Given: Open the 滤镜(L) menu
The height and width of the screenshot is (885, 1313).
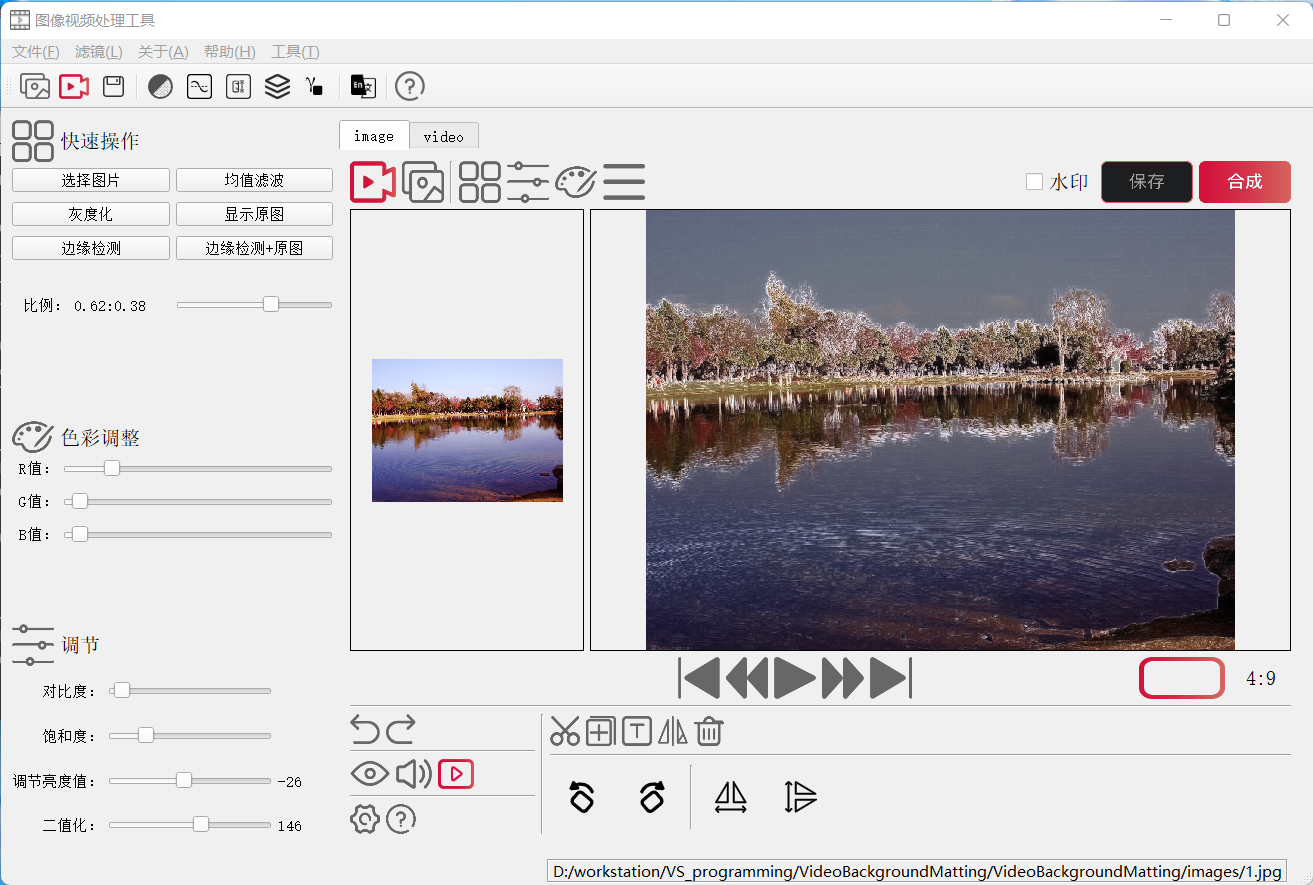Looking at the screenshot, I should 99,52.
